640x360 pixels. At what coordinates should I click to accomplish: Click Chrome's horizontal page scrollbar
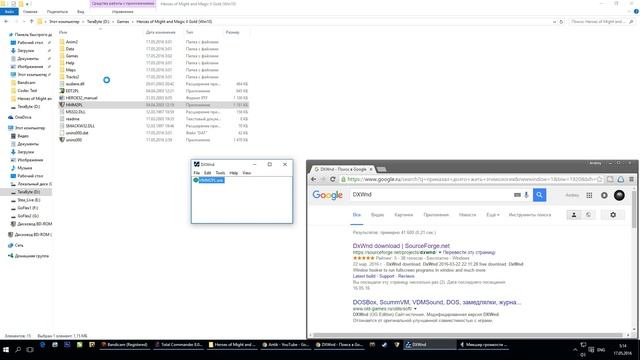coord(469,335)
